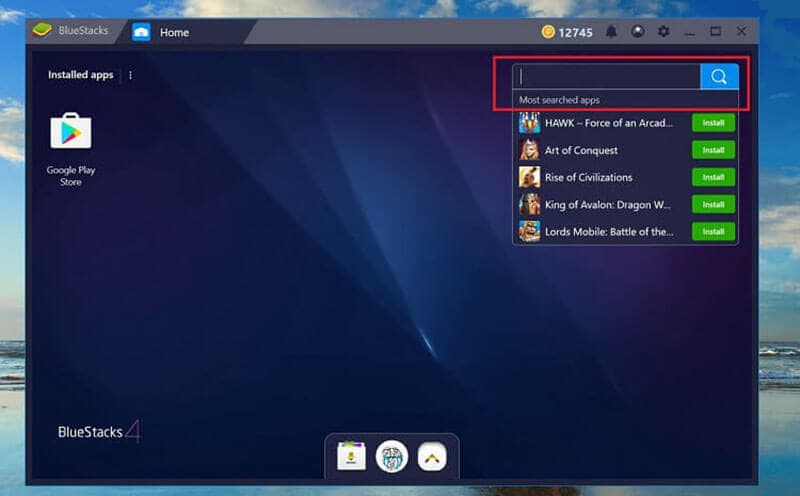Viewport: 800px width, 496px height.
Task: Install Lords Mobile: Battle of the...
Action: 713,231
